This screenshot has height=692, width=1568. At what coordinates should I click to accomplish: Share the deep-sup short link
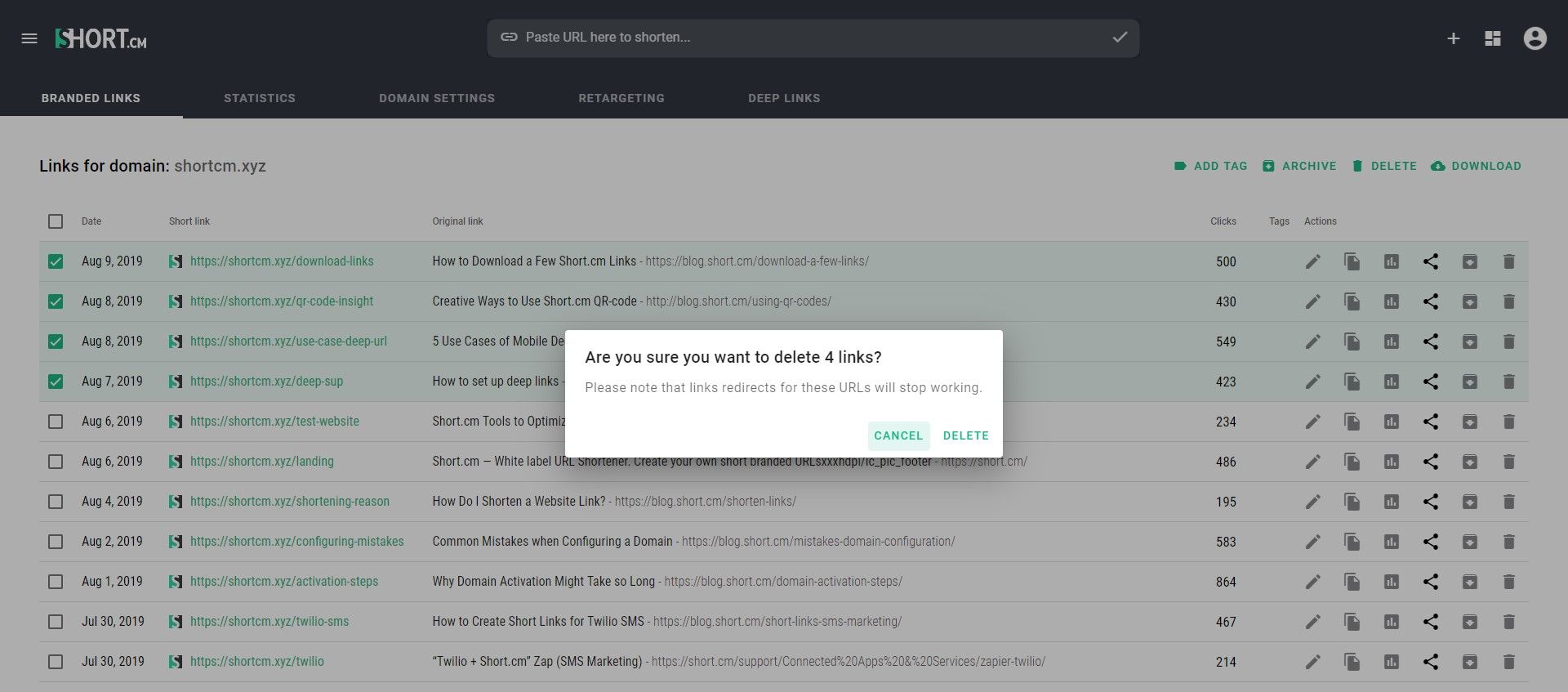pyautogui.click(x=1430, y=382)
